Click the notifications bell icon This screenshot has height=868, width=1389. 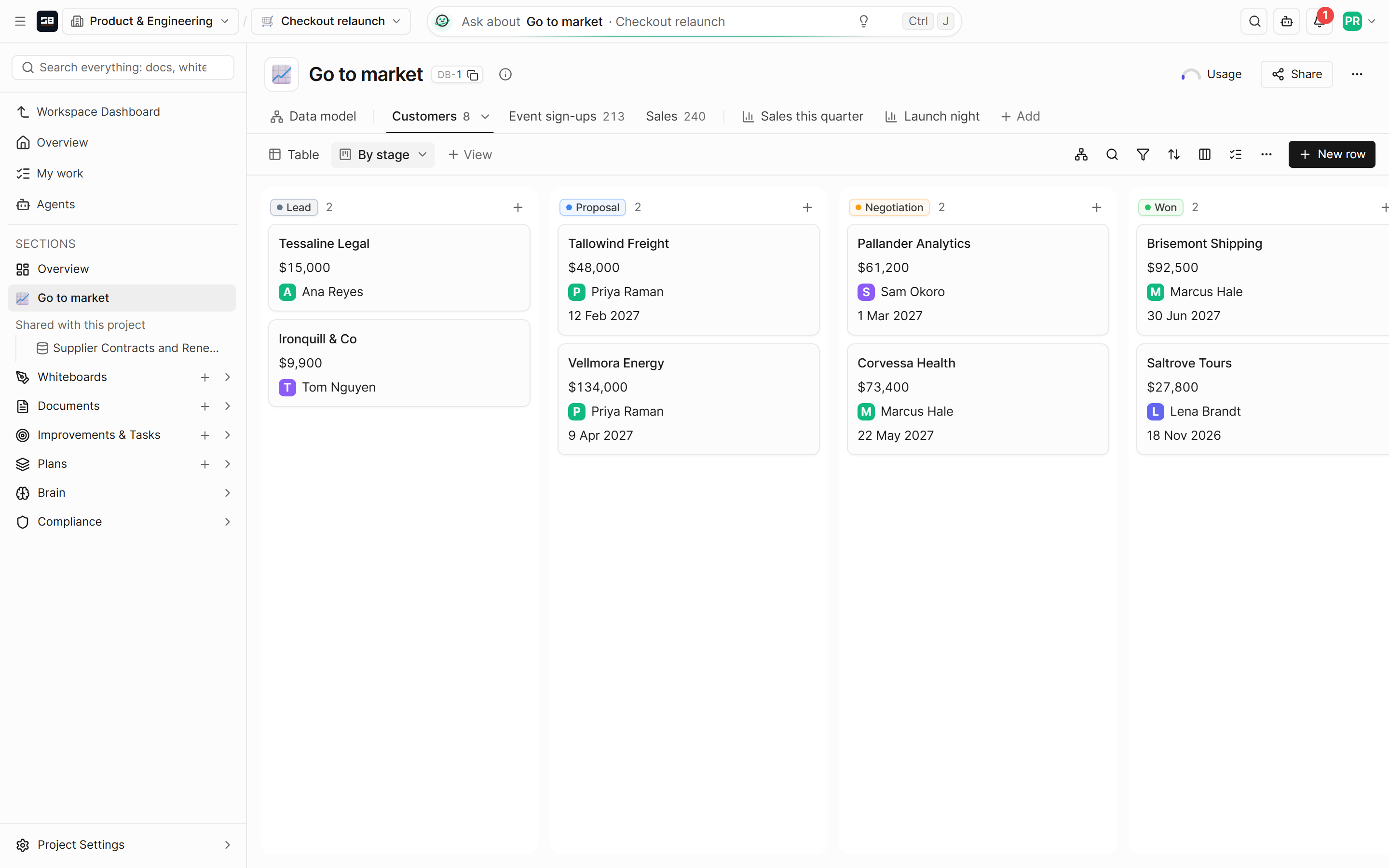(1319, 21)
